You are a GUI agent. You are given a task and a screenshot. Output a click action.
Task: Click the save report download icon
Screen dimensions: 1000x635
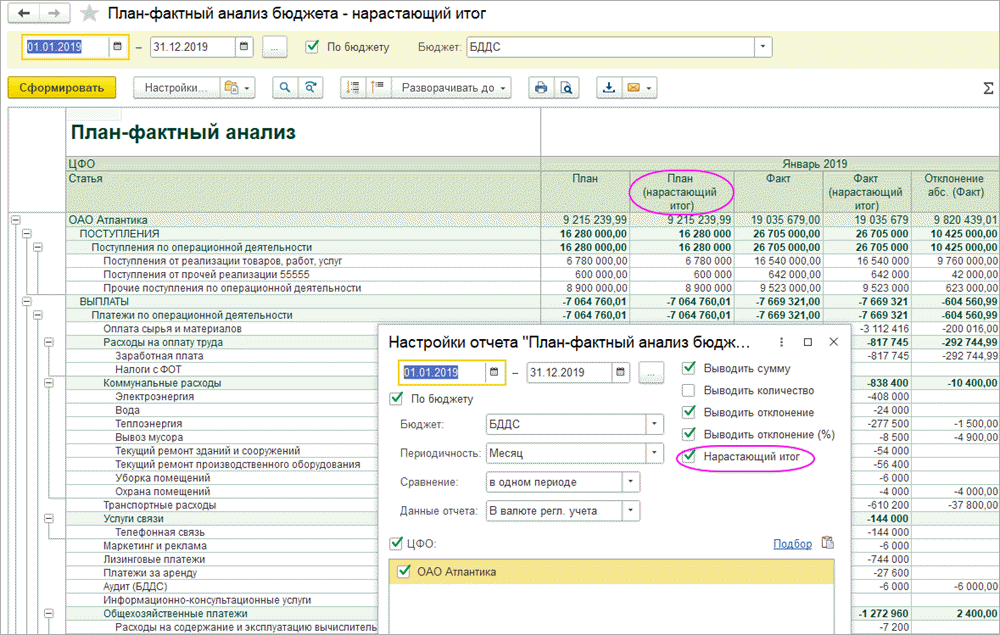coord(607,87)
